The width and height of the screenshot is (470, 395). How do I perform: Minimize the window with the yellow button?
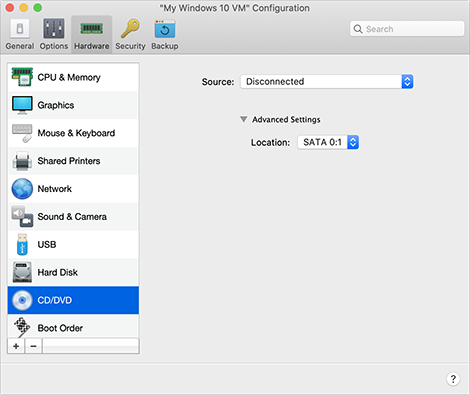click(24, 8)
